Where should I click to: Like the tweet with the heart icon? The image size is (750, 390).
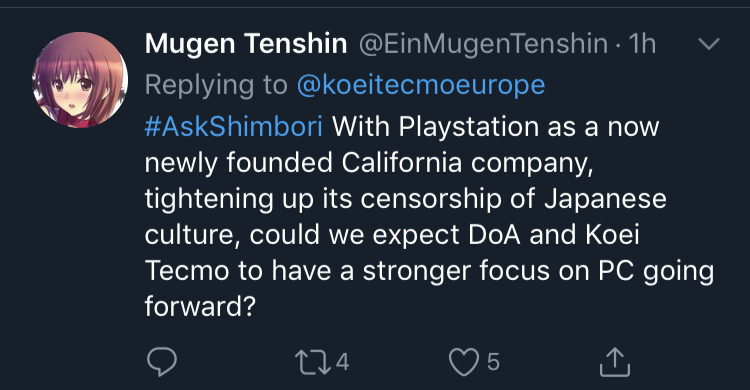463,362
